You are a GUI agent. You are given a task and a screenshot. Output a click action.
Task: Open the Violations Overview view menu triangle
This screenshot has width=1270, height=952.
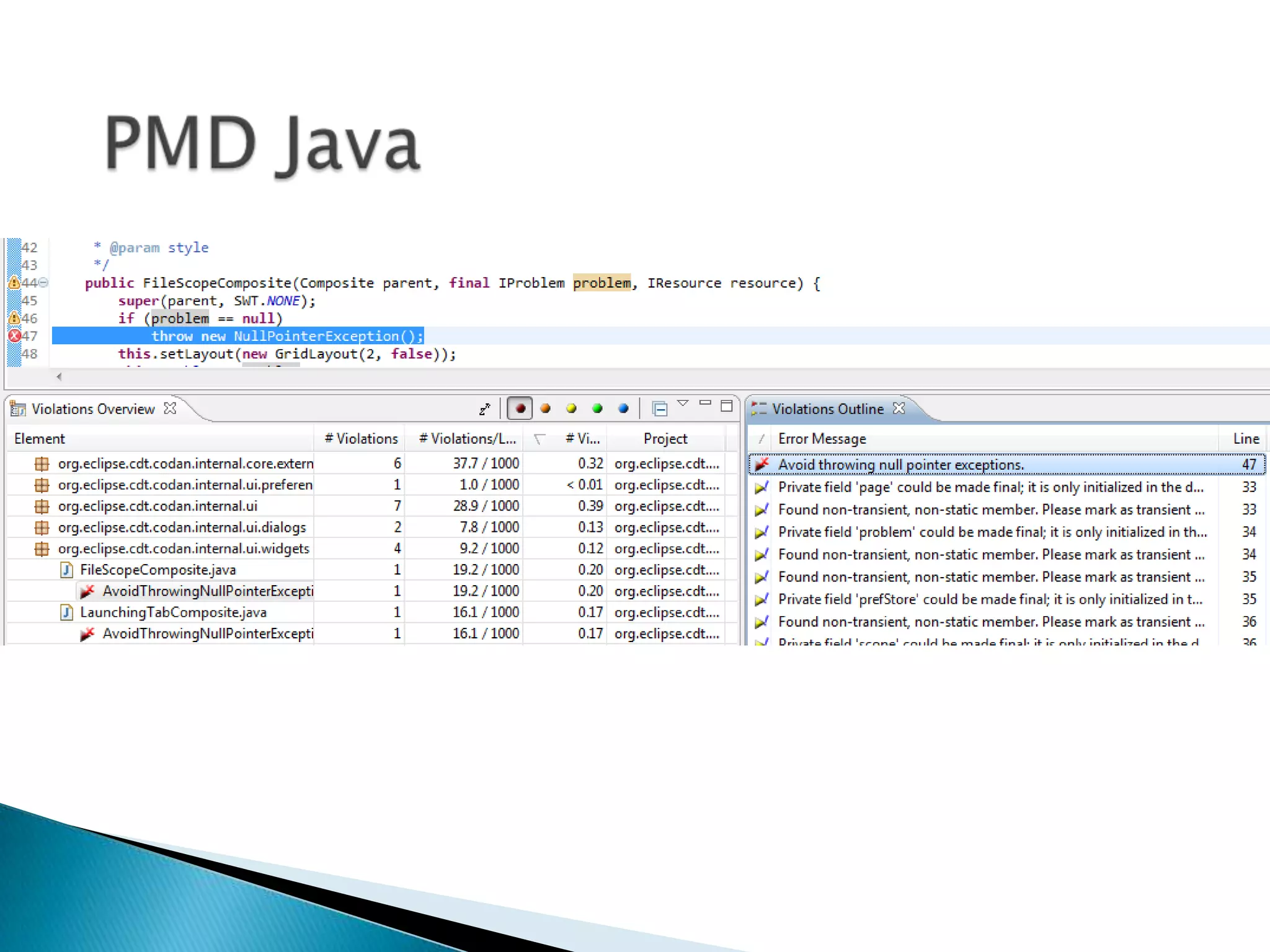click(683, 403)
